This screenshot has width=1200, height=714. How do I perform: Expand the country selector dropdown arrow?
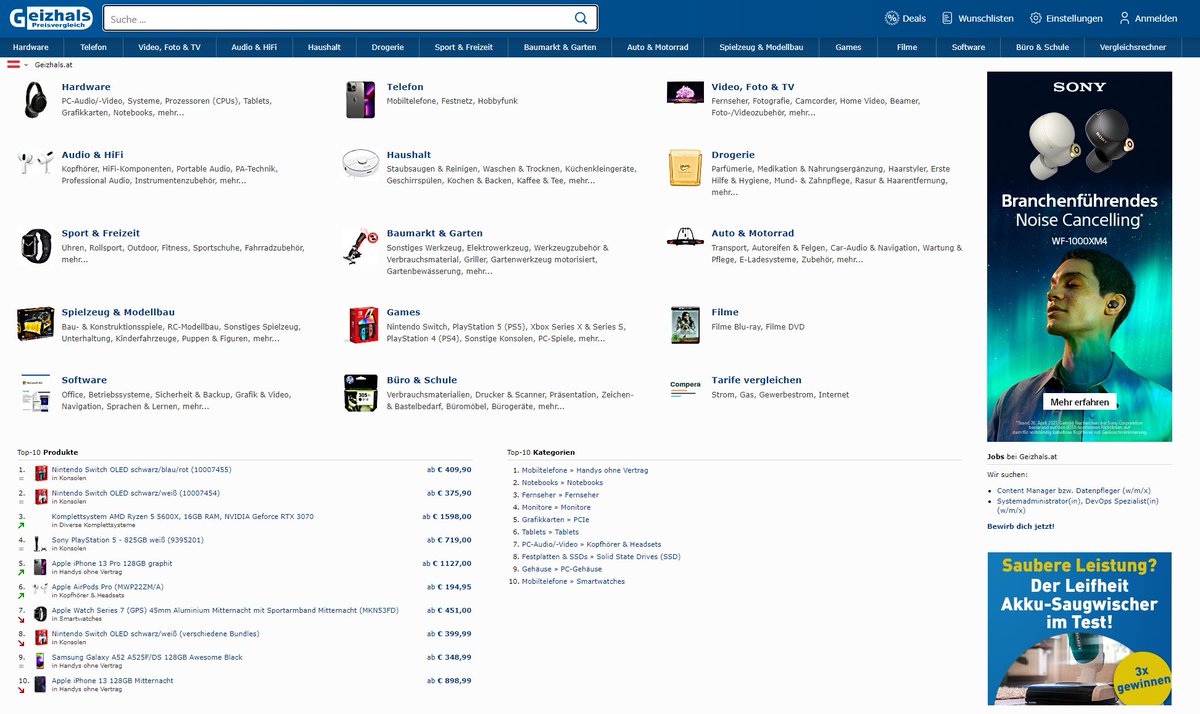click(26, 65)
